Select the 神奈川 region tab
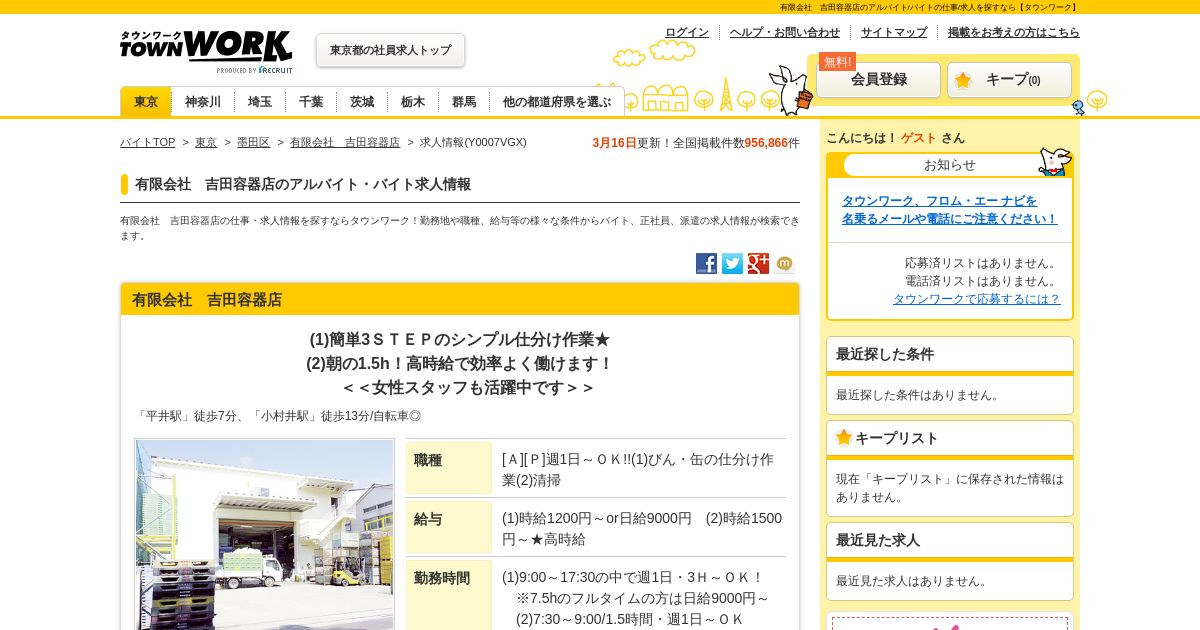This screenshot has width=1200, height=630. coord(203,102)
